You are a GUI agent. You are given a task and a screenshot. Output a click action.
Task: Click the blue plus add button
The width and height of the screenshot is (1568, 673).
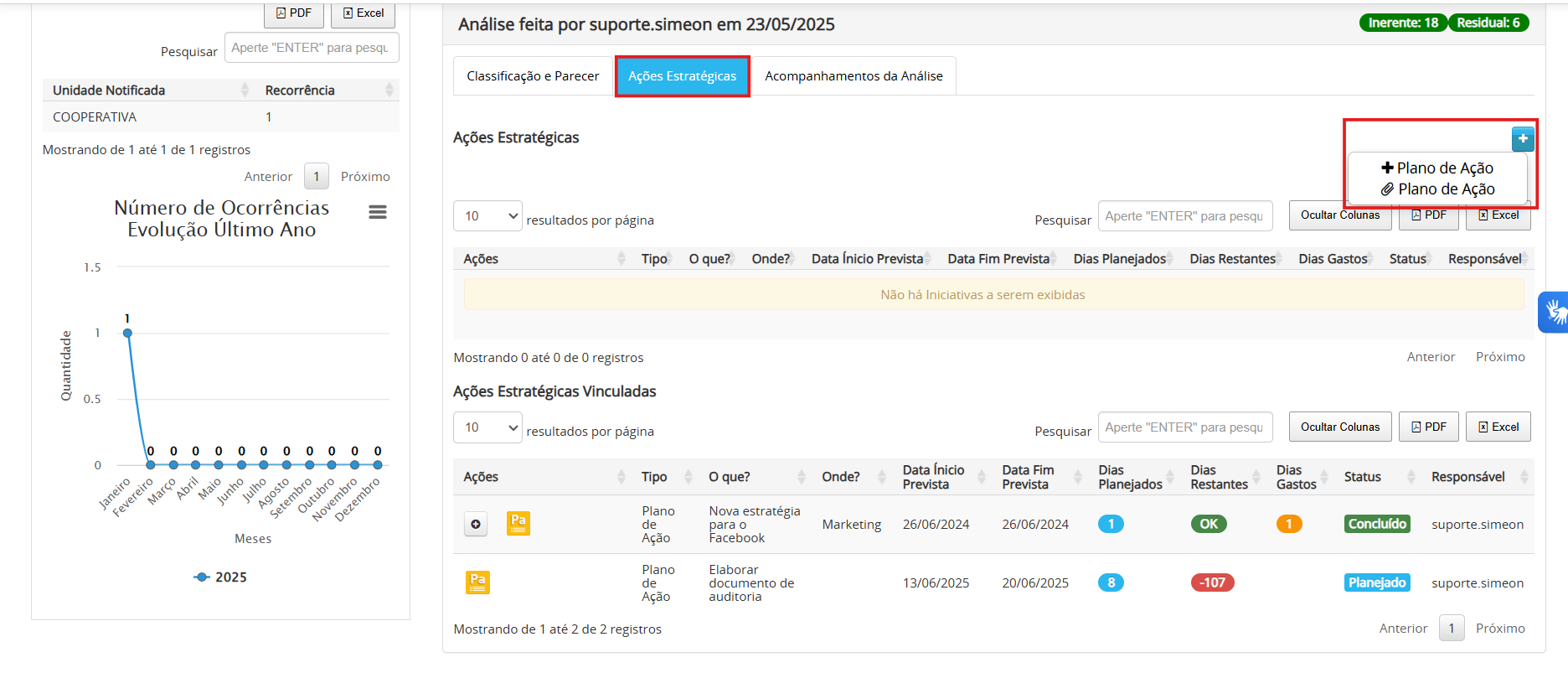pos(1522,139)
